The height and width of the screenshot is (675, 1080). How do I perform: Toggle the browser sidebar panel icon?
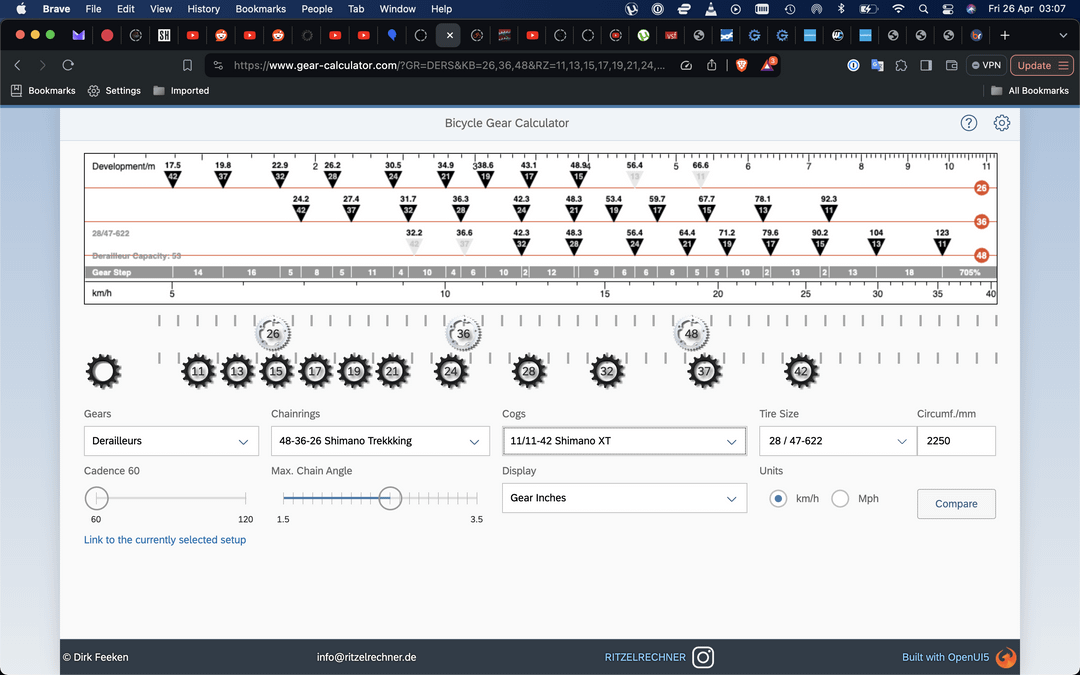926,65
